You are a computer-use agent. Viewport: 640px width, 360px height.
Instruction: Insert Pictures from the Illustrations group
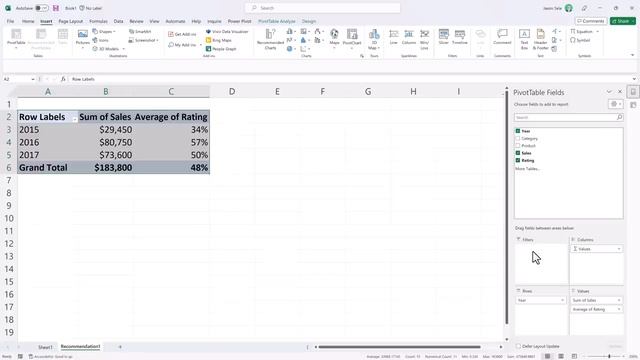(x=82, y=38)
